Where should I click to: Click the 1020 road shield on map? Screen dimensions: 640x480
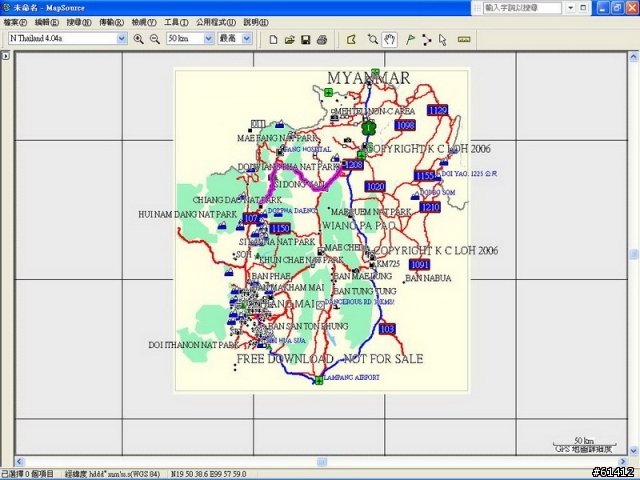[x=375, y=187]
